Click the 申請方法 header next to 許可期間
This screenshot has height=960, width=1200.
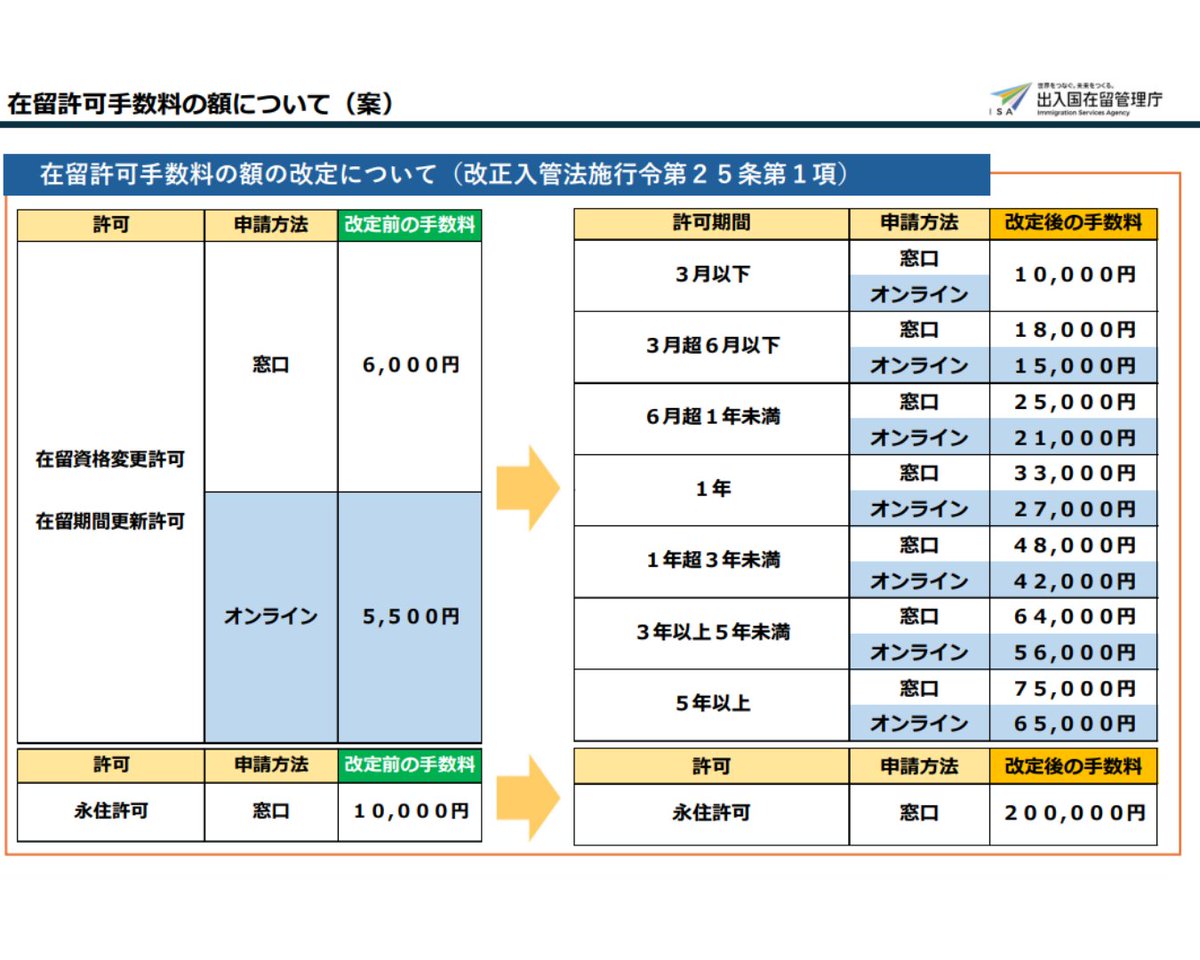919,224
